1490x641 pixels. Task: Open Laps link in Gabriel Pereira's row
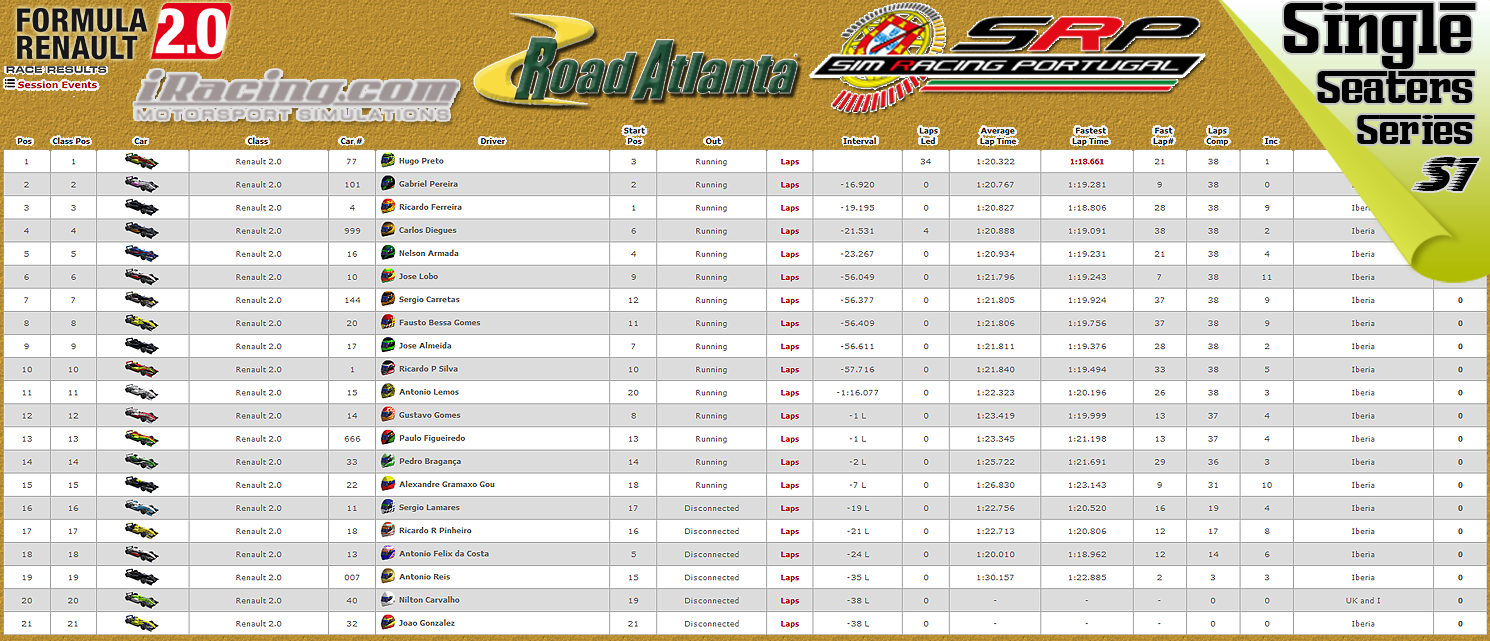(x=790, y=184)
